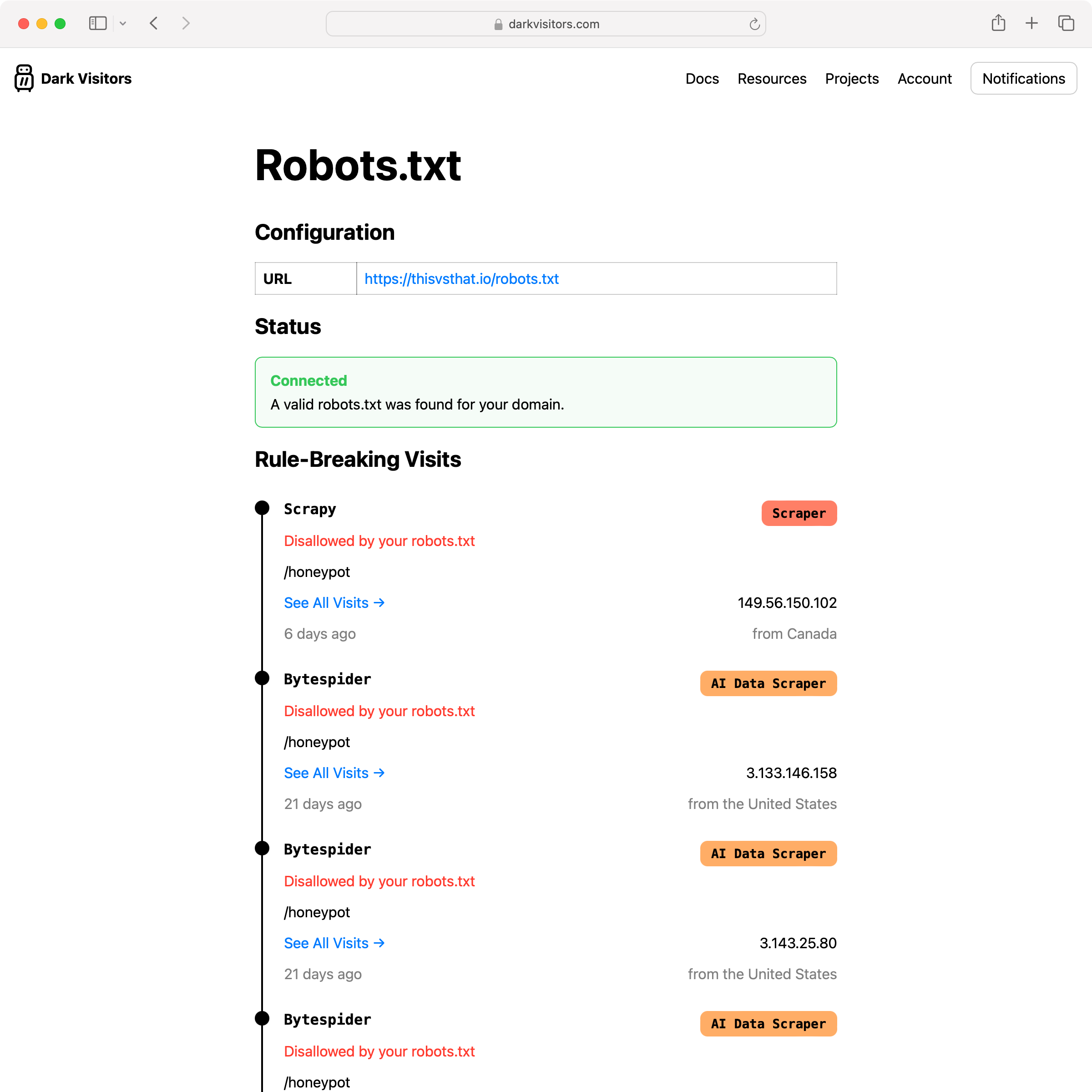Click the URL table header cell
The height and width of the screenshot is (1092, 1092).
[306, 278]
